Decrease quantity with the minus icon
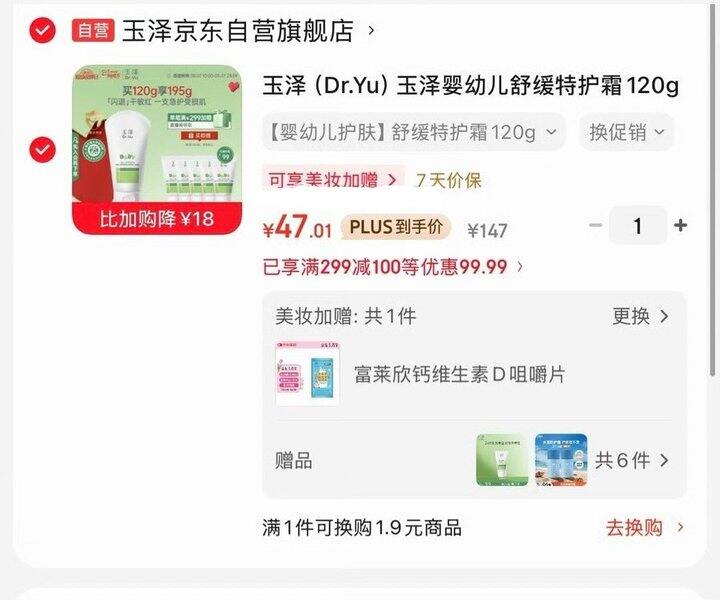Image resolution: width=720 pixels, height=600 pixels. pos(596,225)
